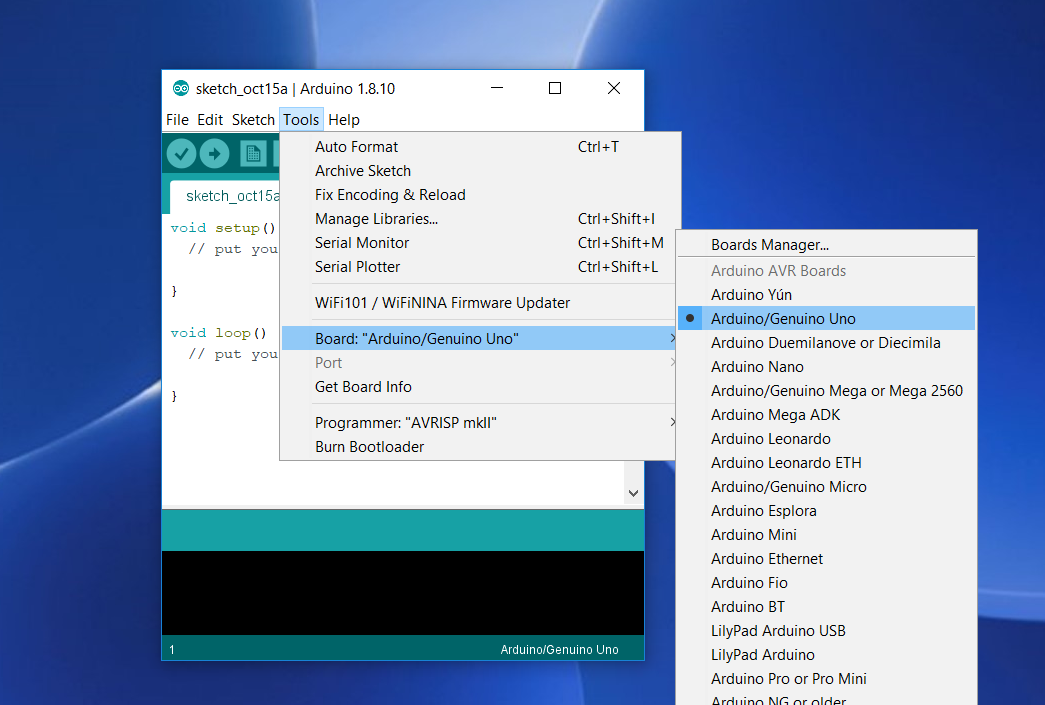The height and width of the screenshot is (705, 1045).
Task: Click status bar text 'Arduino/Genuino Uno'
Action: click(x=559, y=650)
